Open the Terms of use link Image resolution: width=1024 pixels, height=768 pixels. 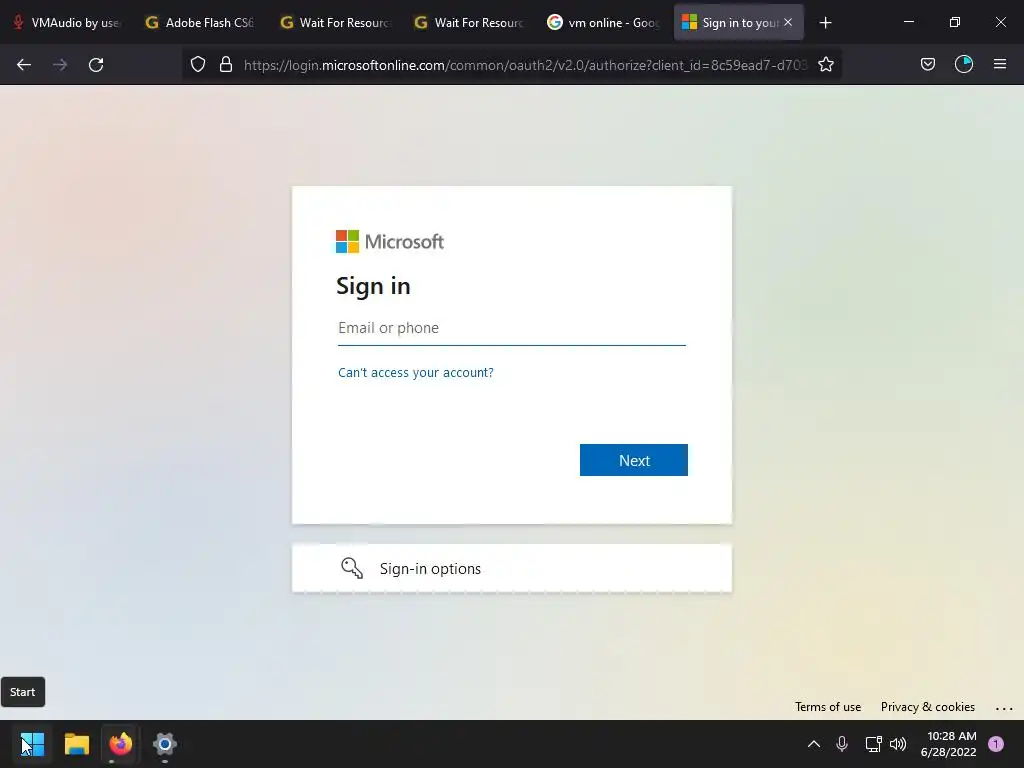[828, 707]
